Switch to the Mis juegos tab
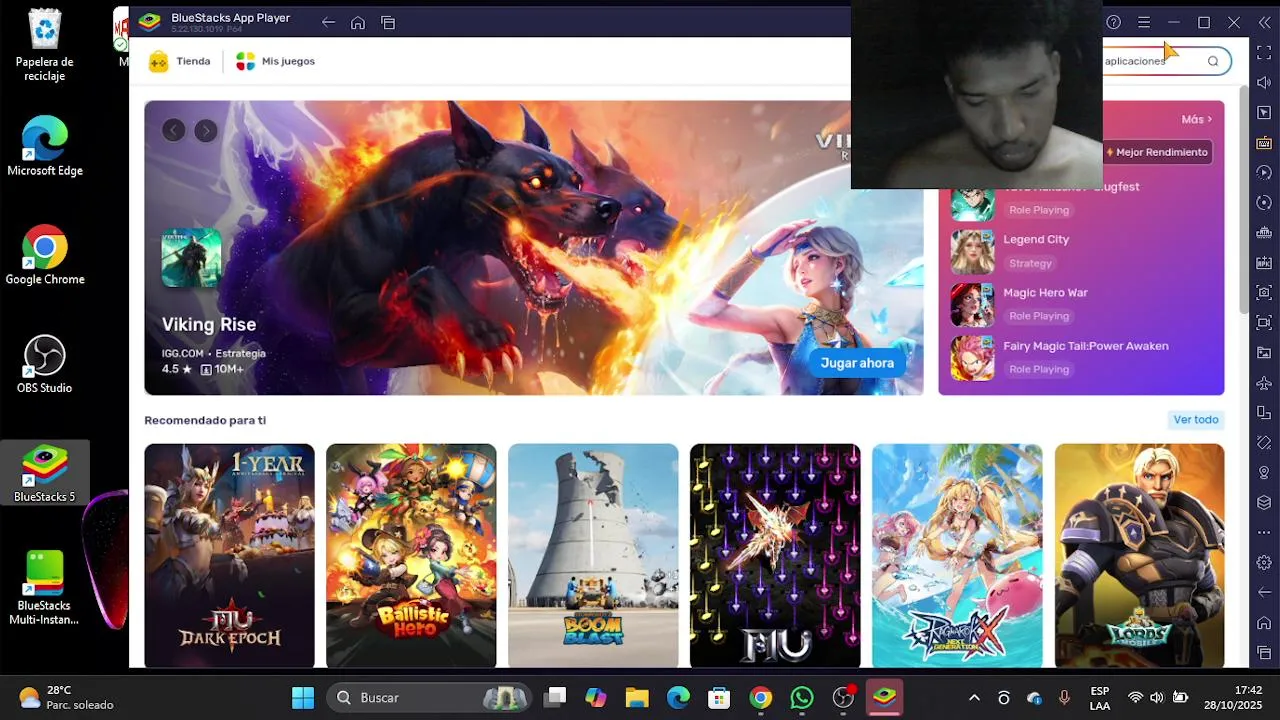This screenshot has height=720, width=1280. pos(275,61)
